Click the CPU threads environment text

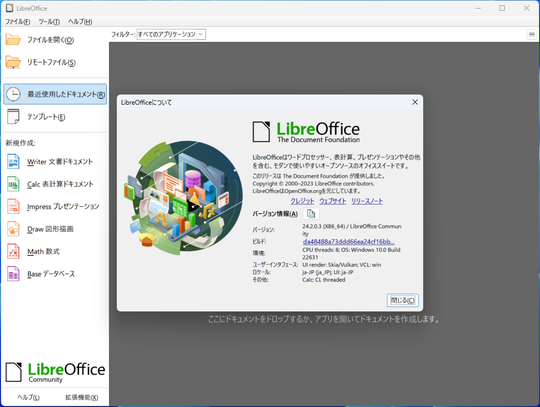[x=351, y=253]
